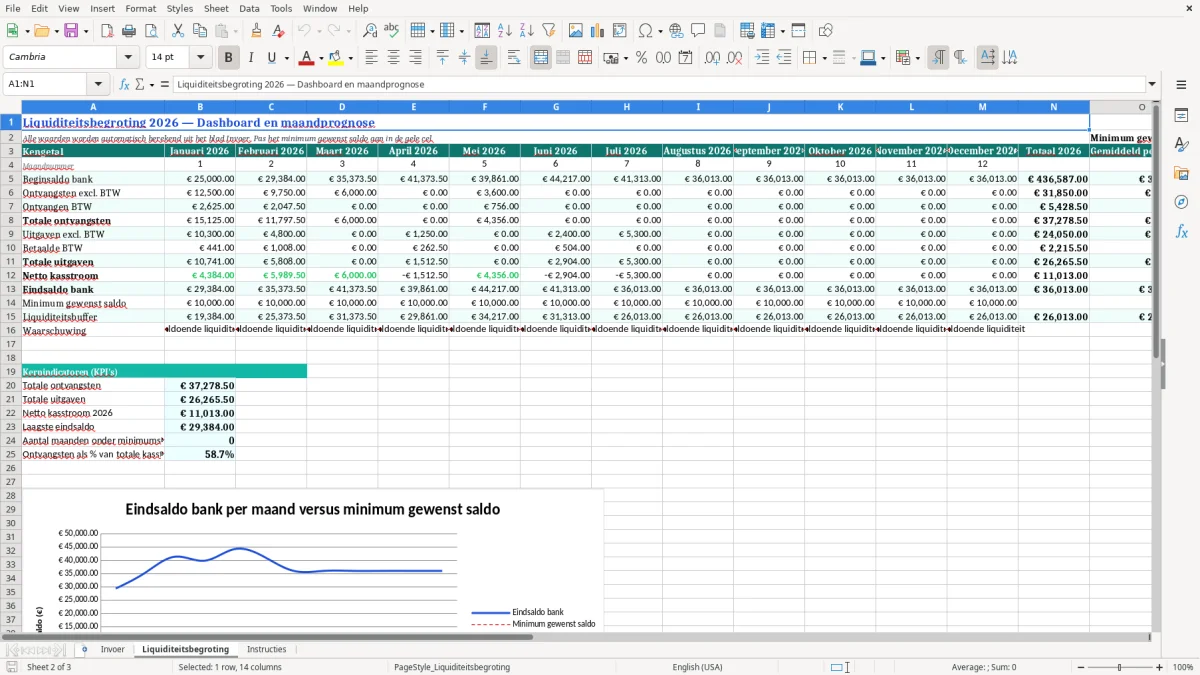Apply the red font color swatch

pos(307,58)
